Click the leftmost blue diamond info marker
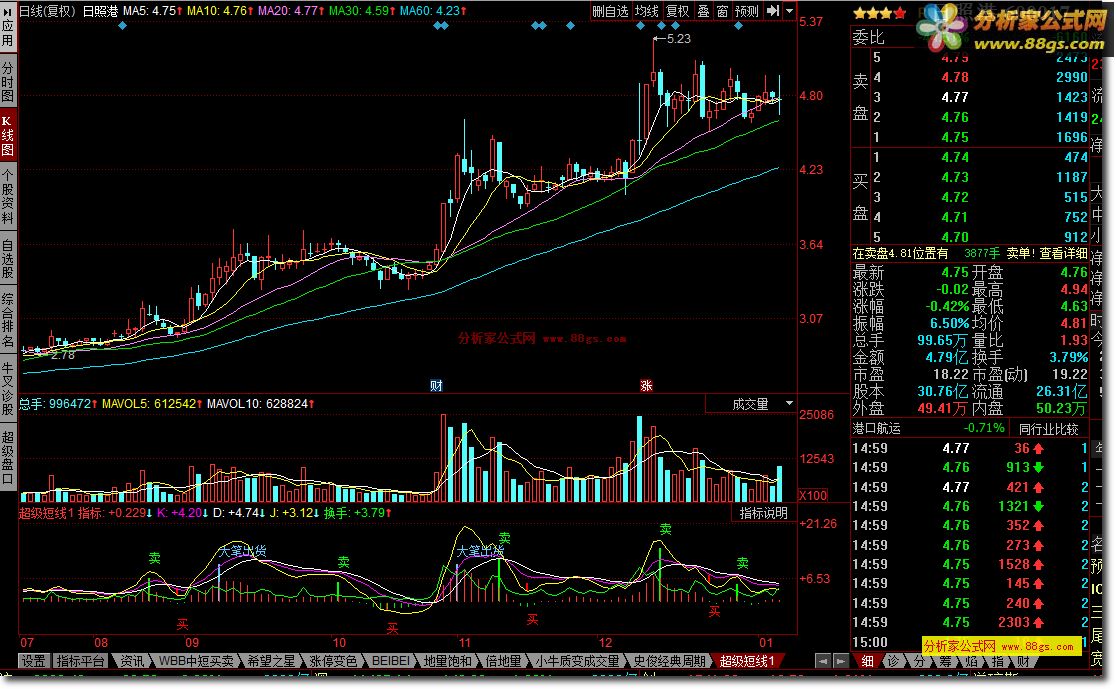 [122, 26]
